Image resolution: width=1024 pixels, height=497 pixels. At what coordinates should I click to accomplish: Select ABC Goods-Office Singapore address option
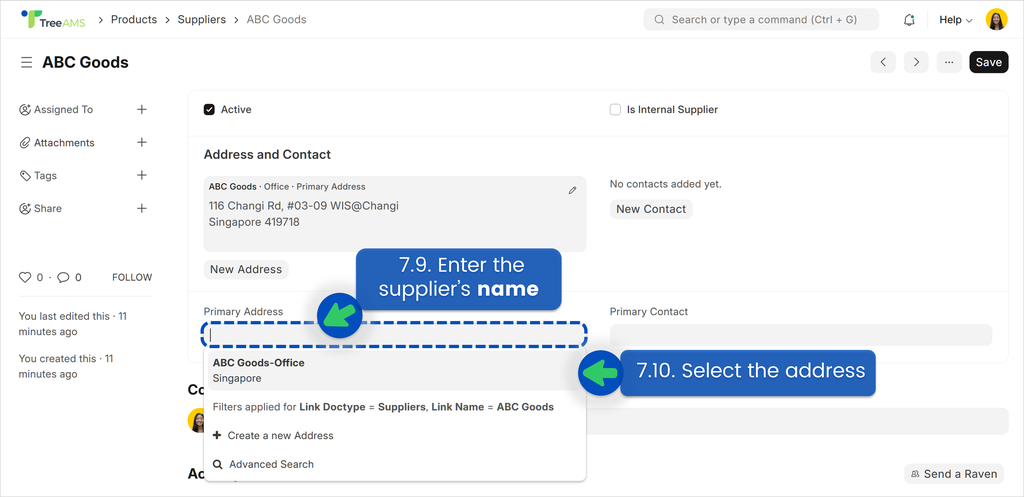394,370
